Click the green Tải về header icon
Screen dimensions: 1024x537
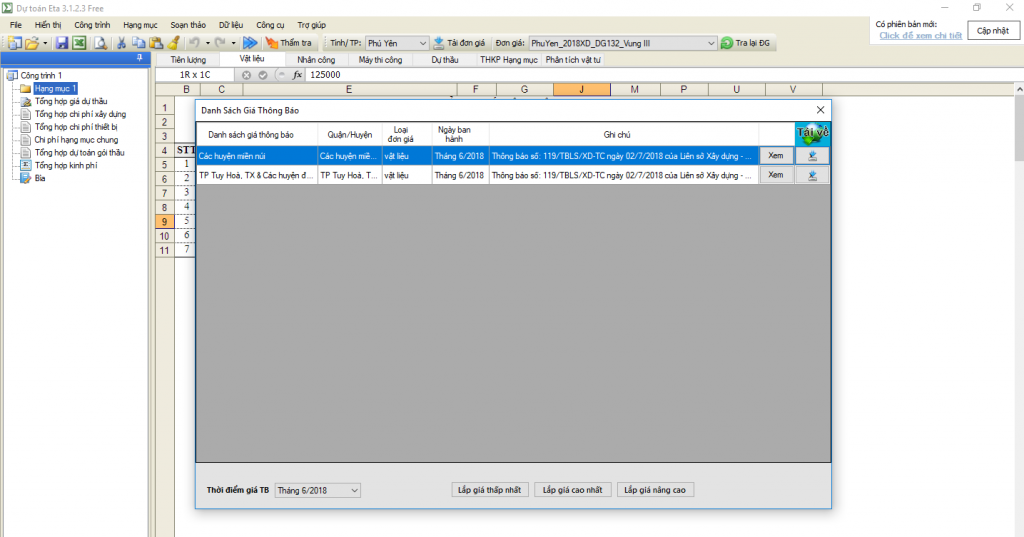[x=812, y=134]
